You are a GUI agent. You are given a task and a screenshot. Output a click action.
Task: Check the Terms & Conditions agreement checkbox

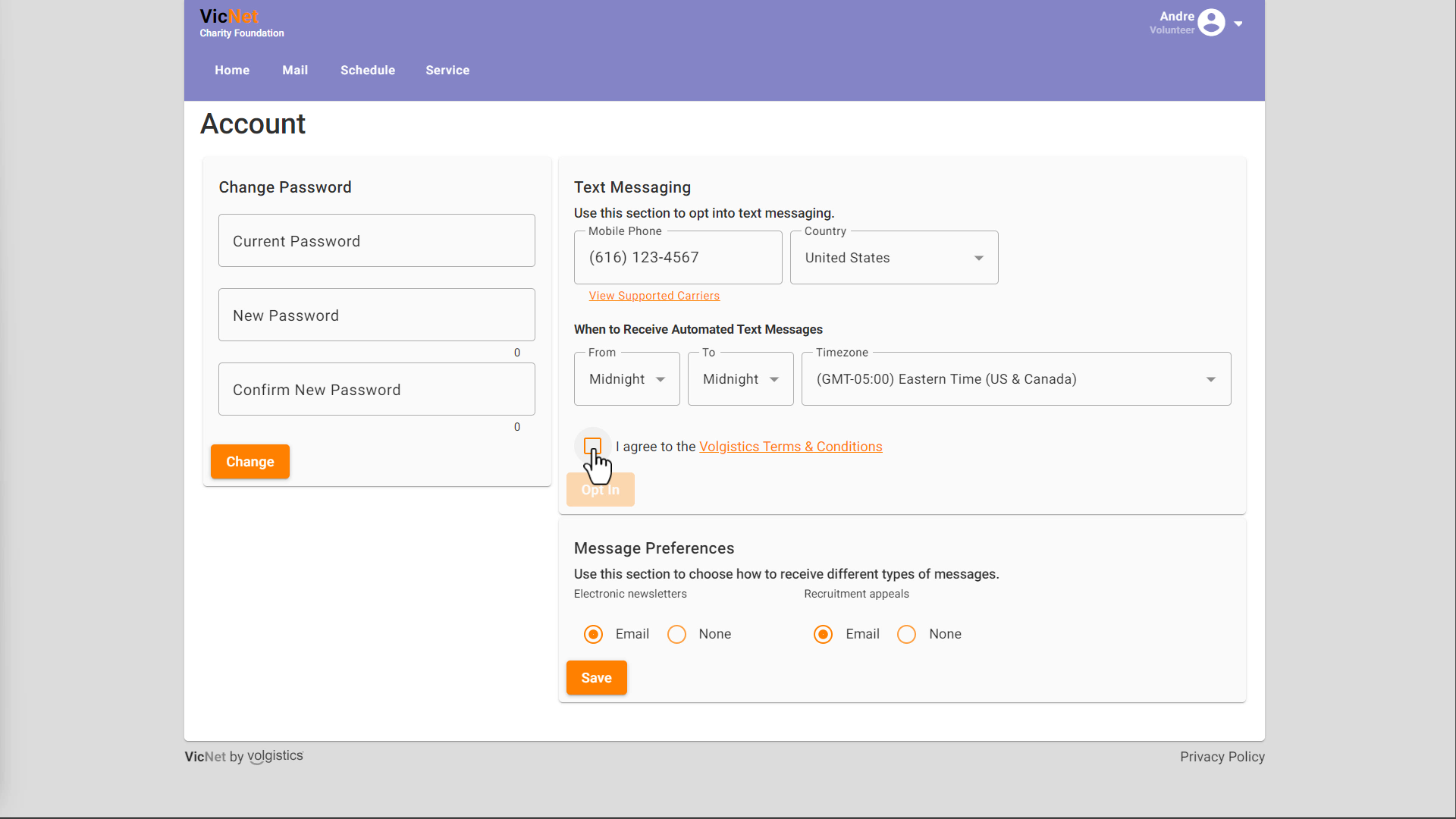[x=593, y=446]
